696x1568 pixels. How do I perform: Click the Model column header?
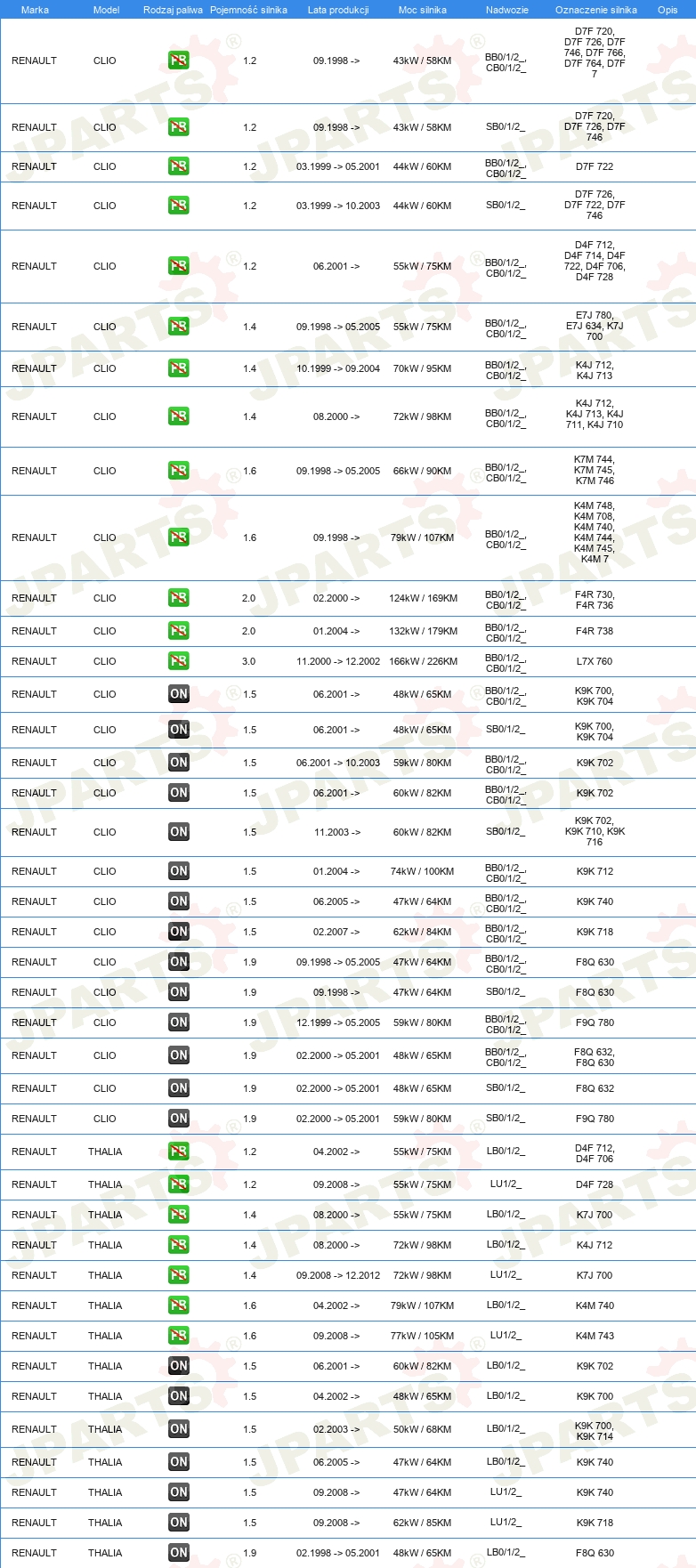[x=106, y=10]
